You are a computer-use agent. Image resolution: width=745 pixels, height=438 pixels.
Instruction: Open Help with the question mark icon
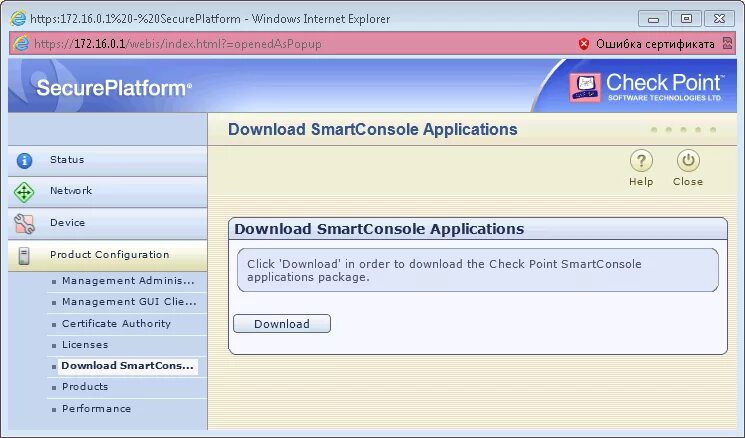[641, 161]
